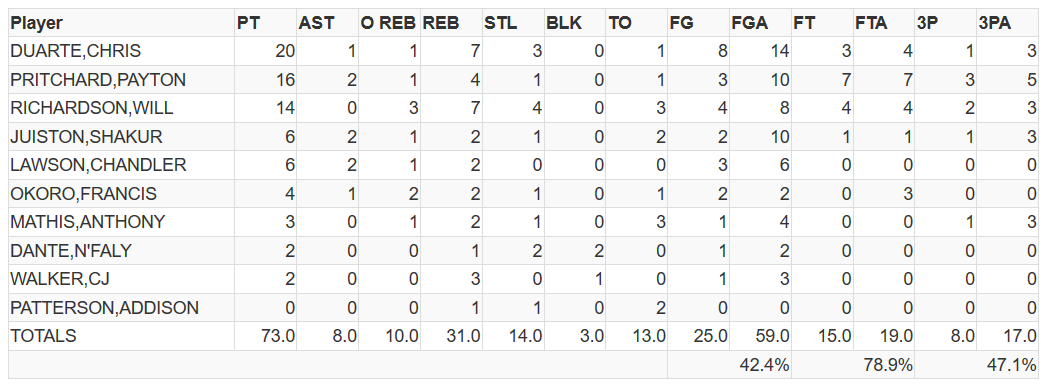
Task: Select the O REB column header
Action: pos(389,23)
